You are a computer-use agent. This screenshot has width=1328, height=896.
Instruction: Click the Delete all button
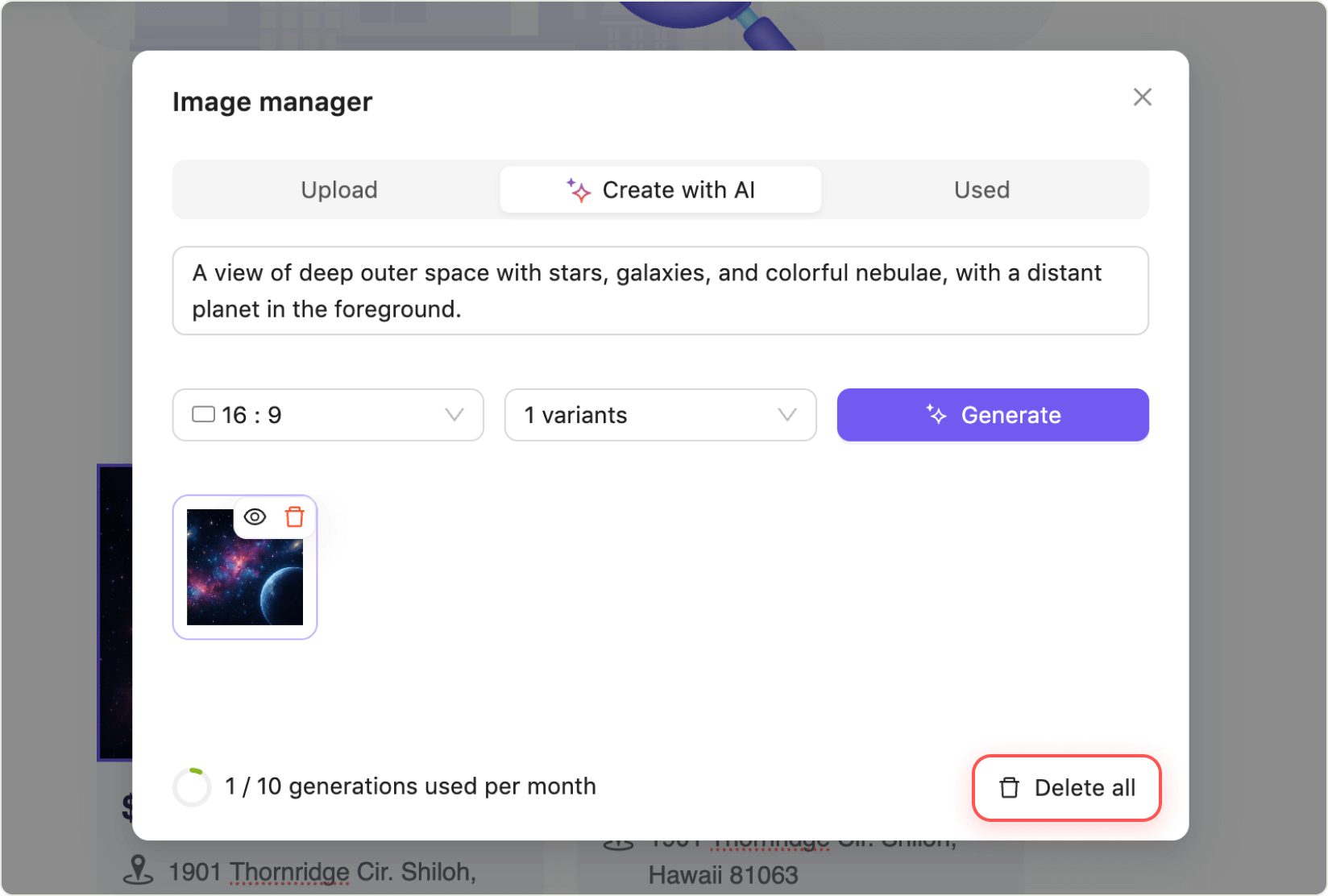pyautogui.click(x=1067, y=788)
